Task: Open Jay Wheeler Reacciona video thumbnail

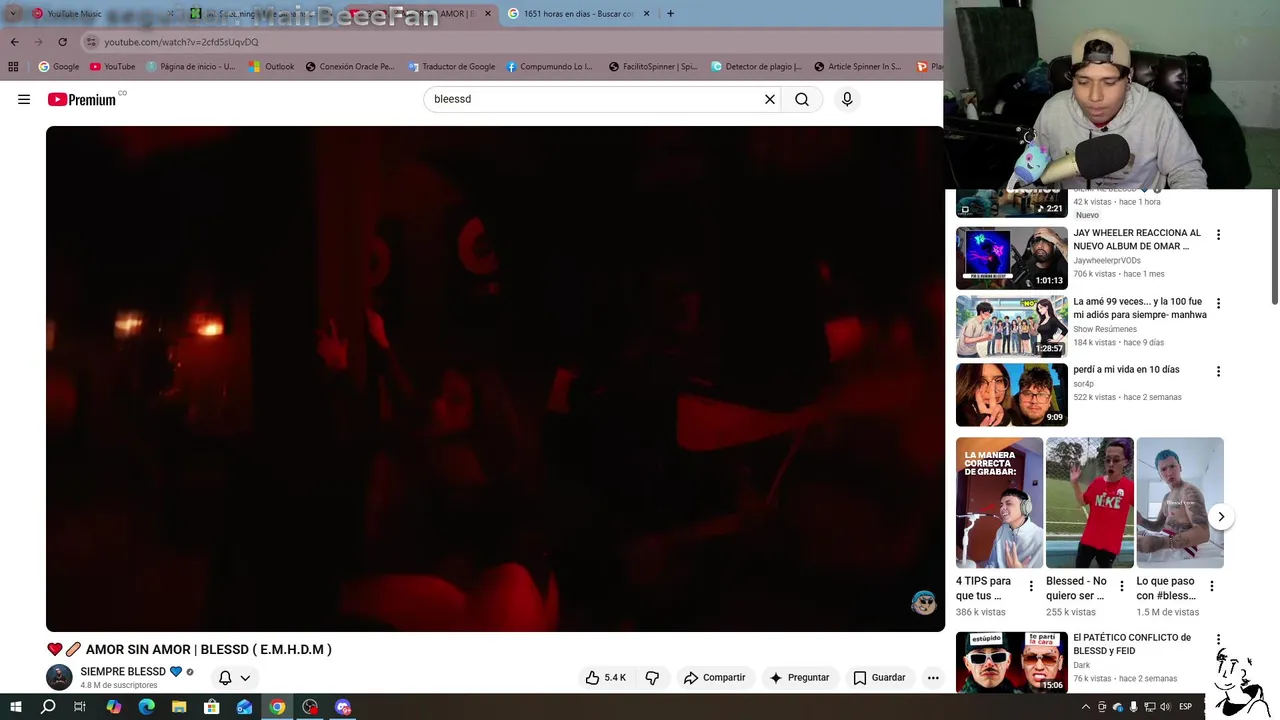Action: click(x=1011, y=258)
